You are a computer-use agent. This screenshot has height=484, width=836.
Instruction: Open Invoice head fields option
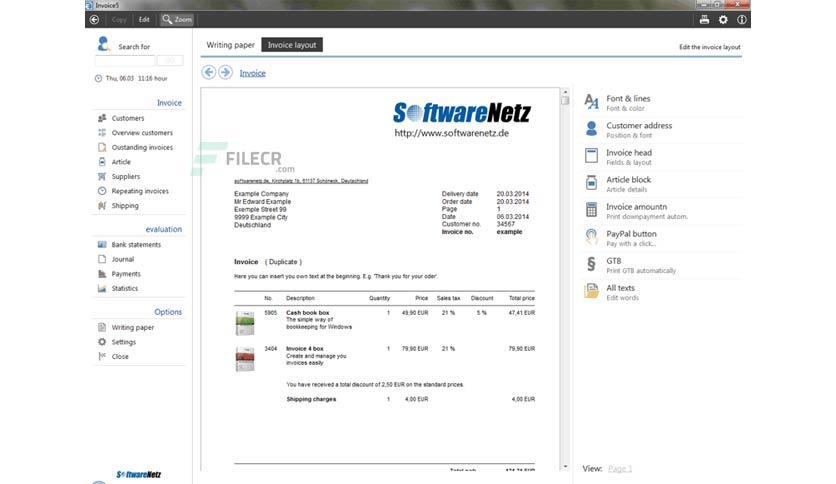coord(661,157)
